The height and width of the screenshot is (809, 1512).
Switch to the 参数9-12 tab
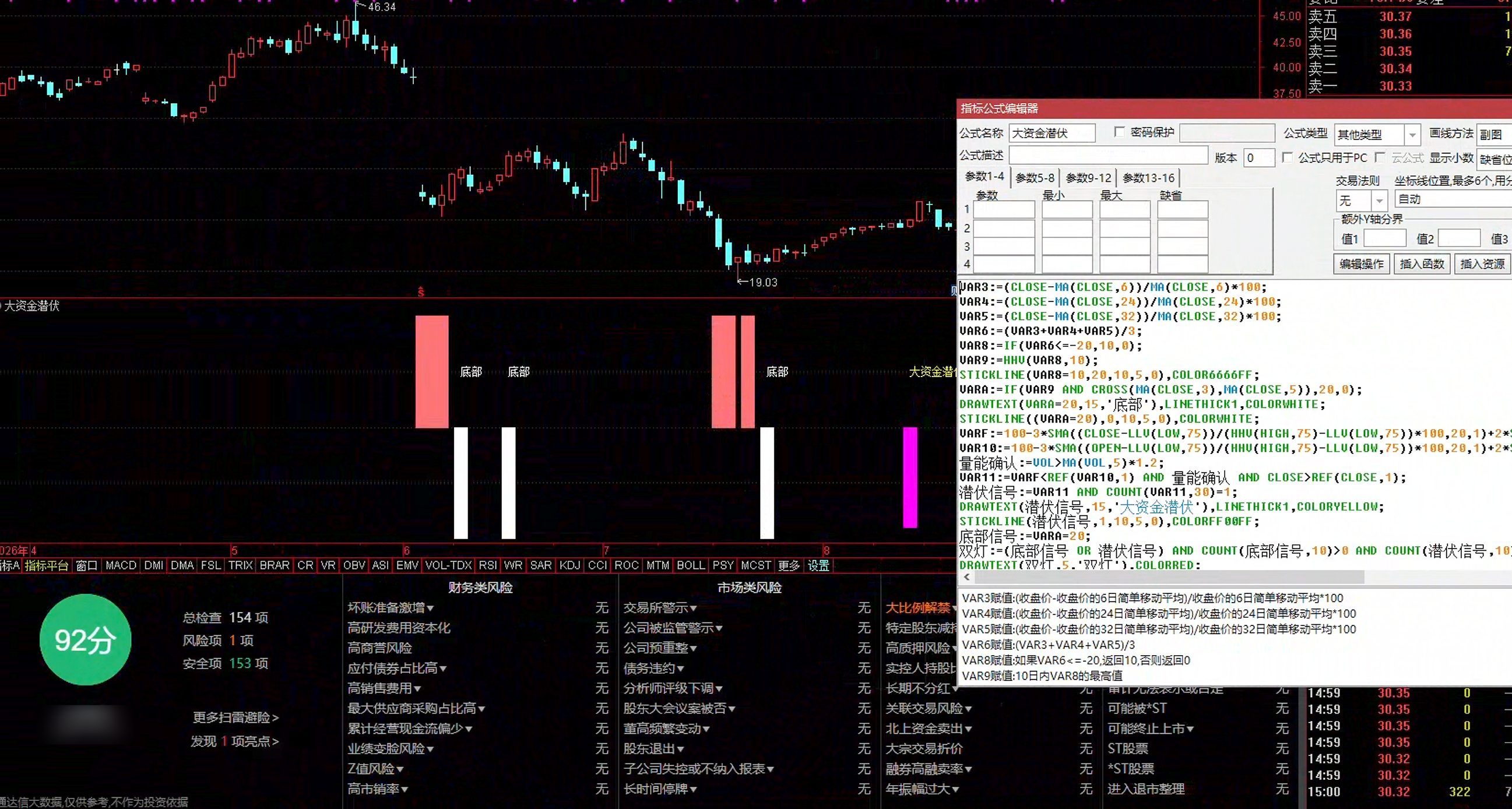click(x=1088, y=178)
